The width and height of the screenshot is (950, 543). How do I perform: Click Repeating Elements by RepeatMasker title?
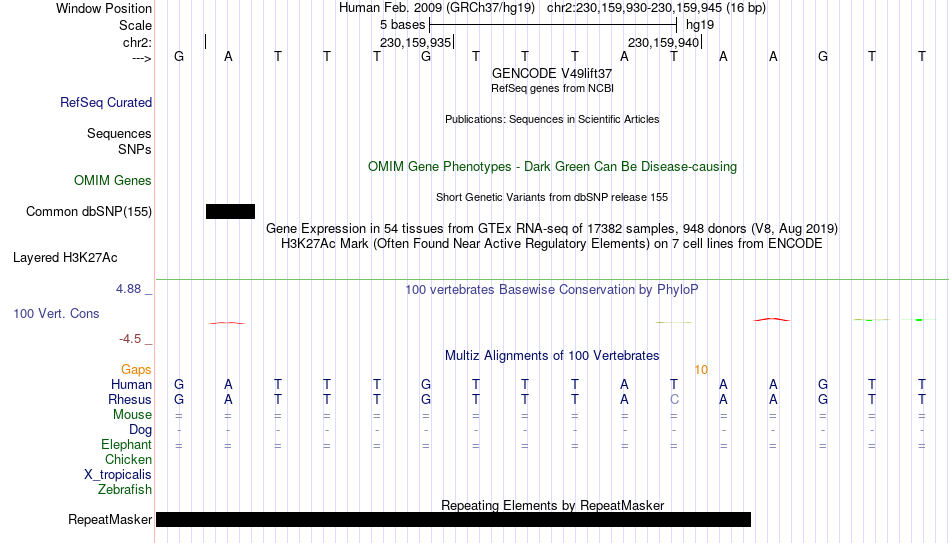[552, 505]
